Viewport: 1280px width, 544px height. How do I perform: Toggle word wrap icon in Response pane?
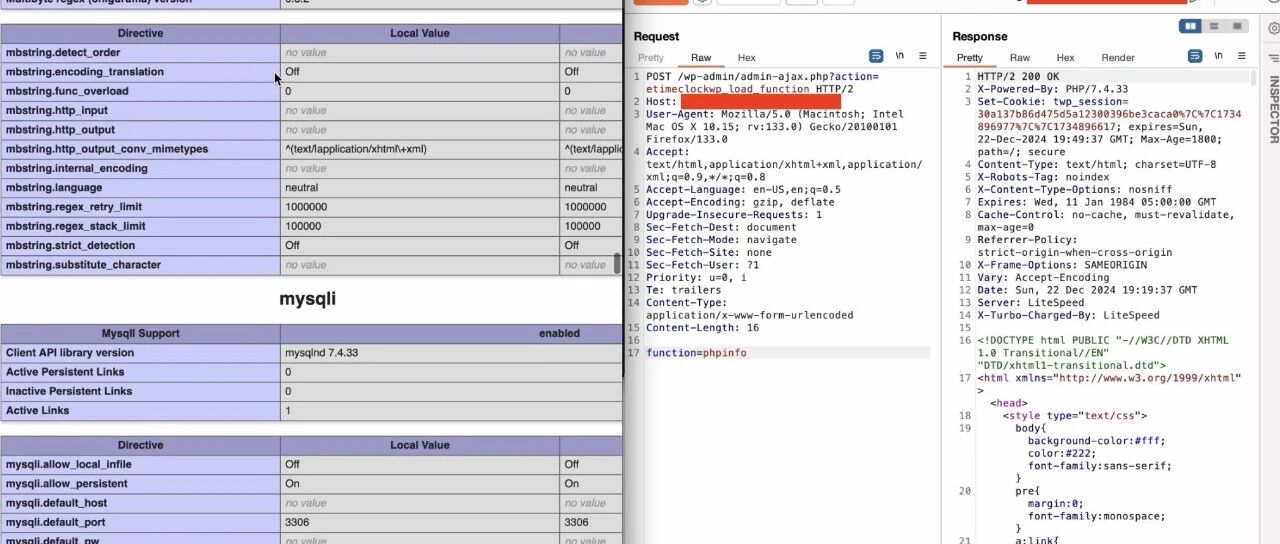click(1194, 57)
